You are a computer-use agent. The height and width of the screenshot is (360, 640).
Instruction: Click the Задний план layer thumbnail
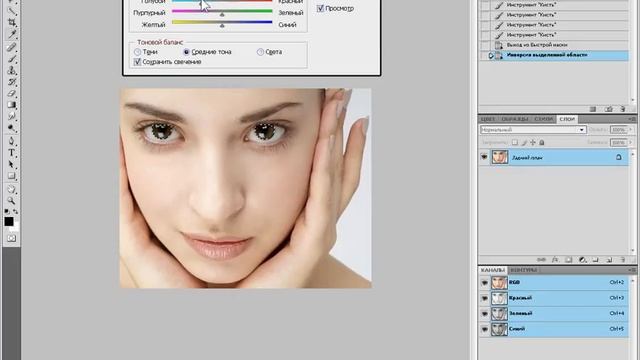tap(500, 157)
